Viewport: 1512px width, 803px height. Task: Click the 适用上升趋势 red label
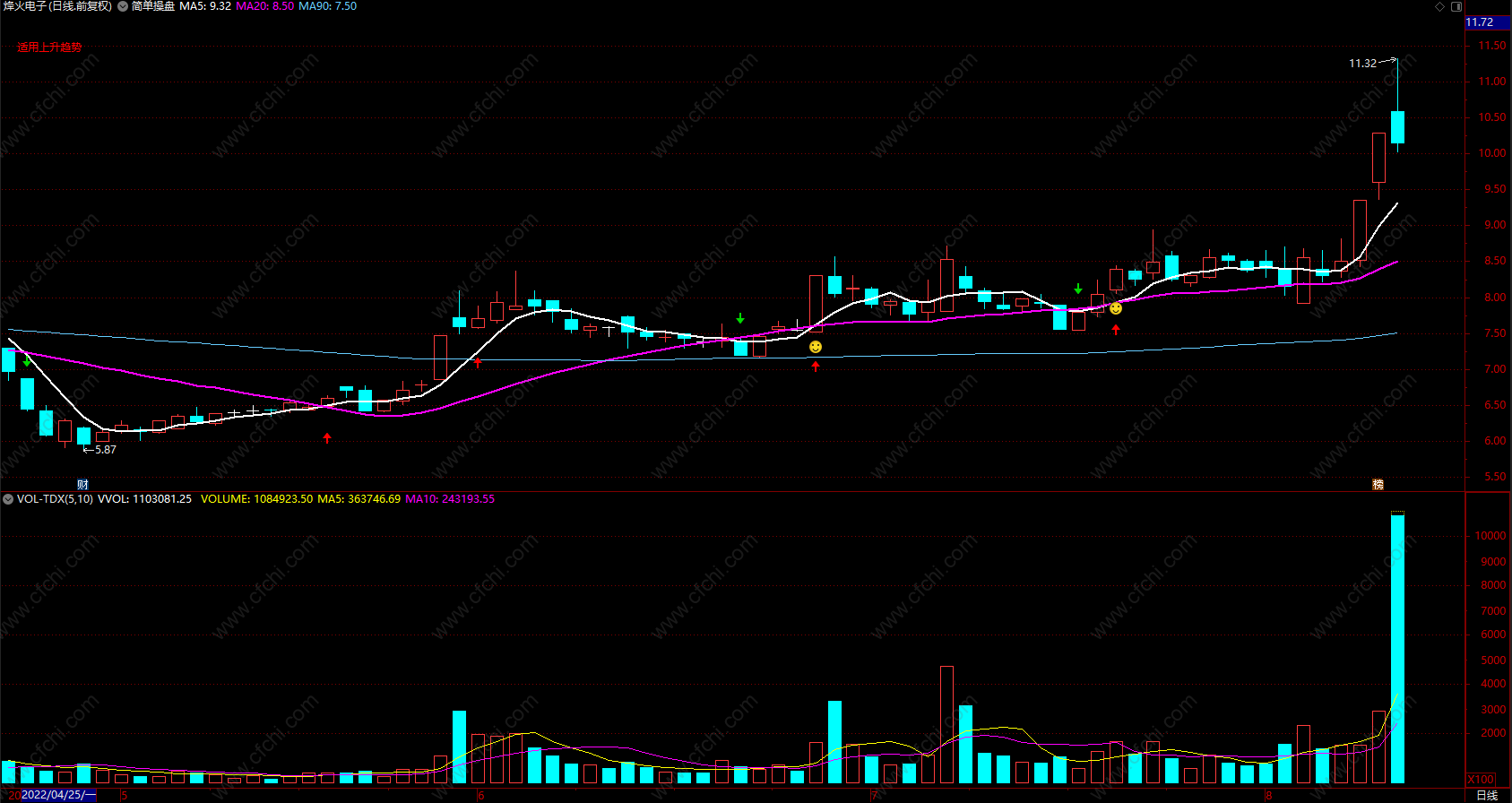[x=49, y=47]
